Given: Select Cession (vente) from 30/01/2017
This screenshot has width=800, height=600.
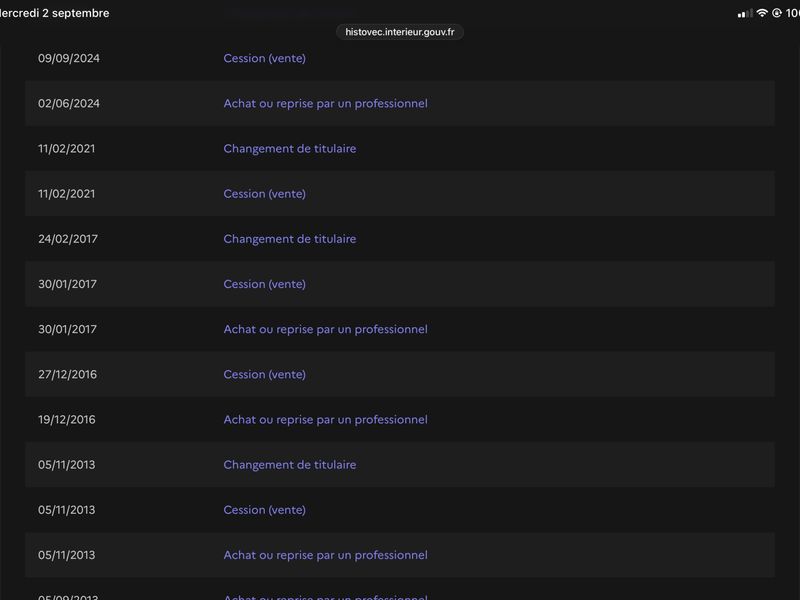Looking at the screenshot, I should coord(264,284).
